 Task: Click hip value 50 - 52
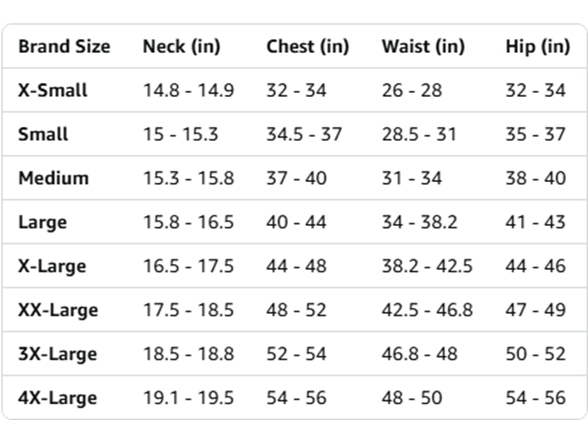[x=536, y=354]
